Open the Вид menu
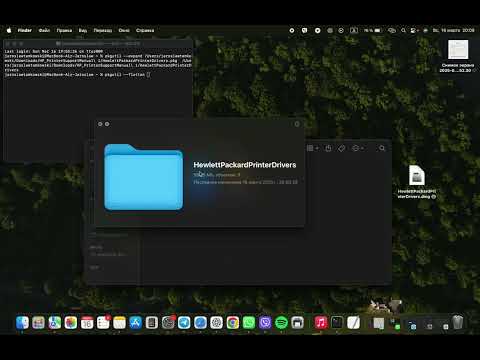The width and height of the screenshot is (480, 360). point(83,30)
